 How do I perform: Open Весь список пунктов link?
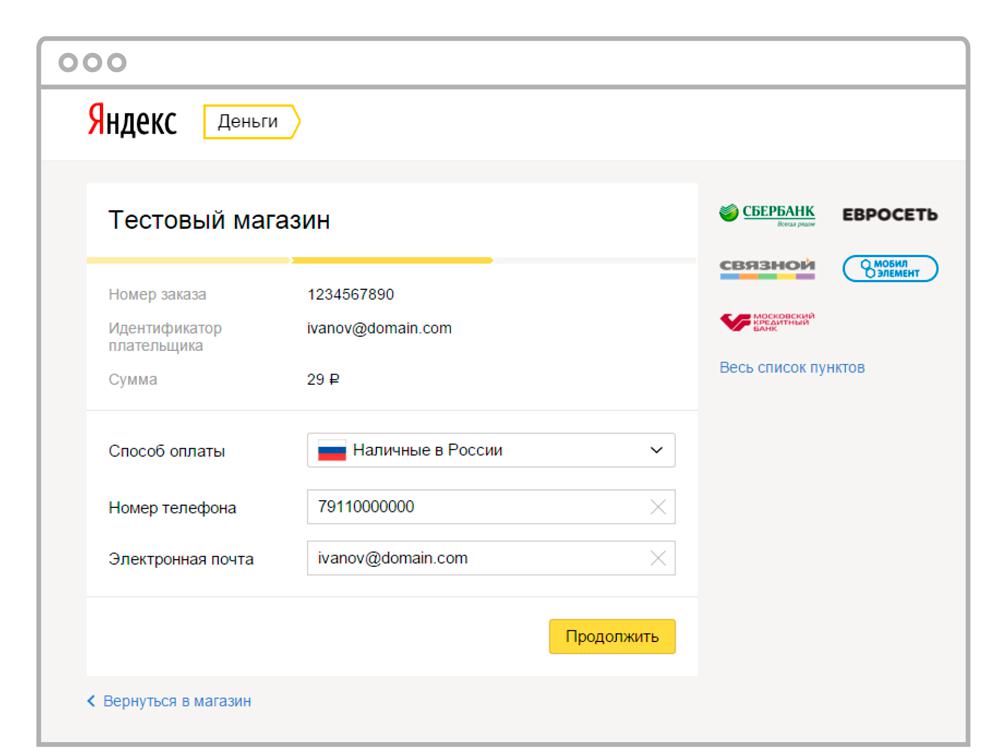pyautogui.click(x=792, y=366)
